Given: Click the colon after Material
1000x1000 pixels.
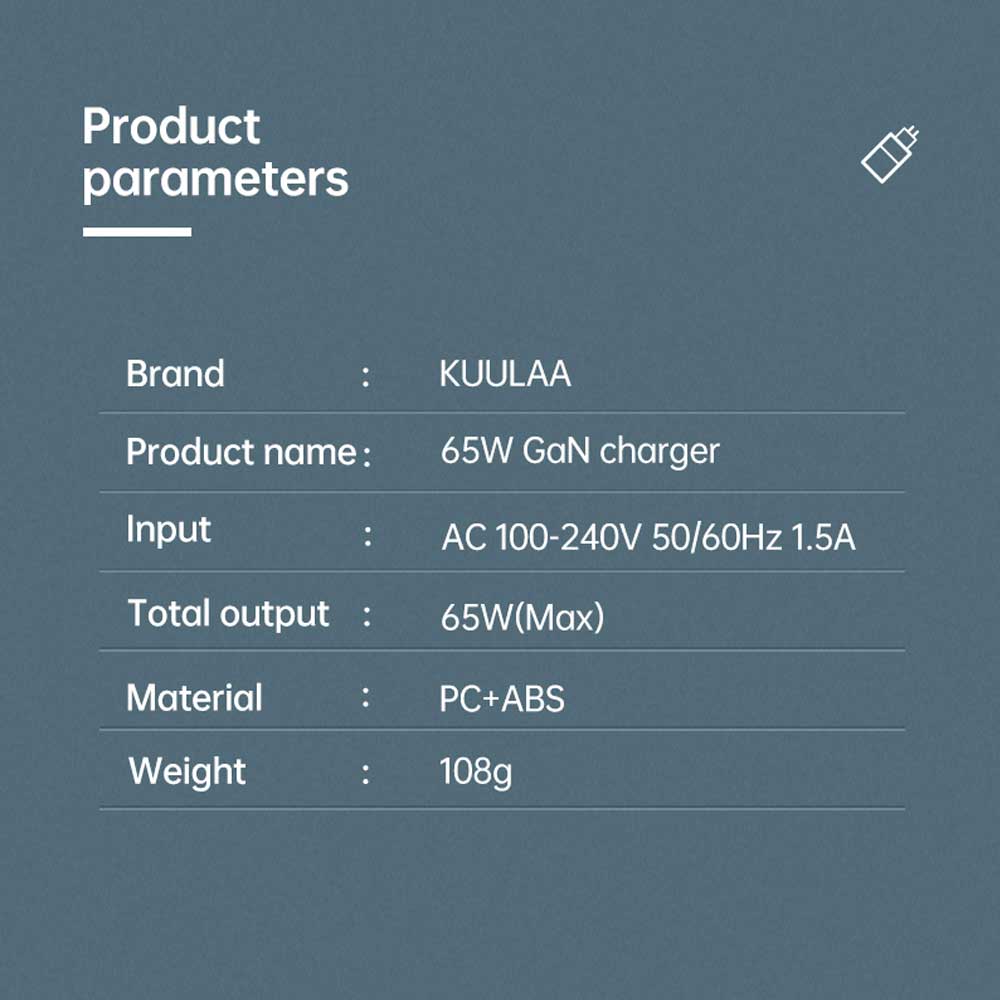Looking at the screenshot, I should coord(365,697).
